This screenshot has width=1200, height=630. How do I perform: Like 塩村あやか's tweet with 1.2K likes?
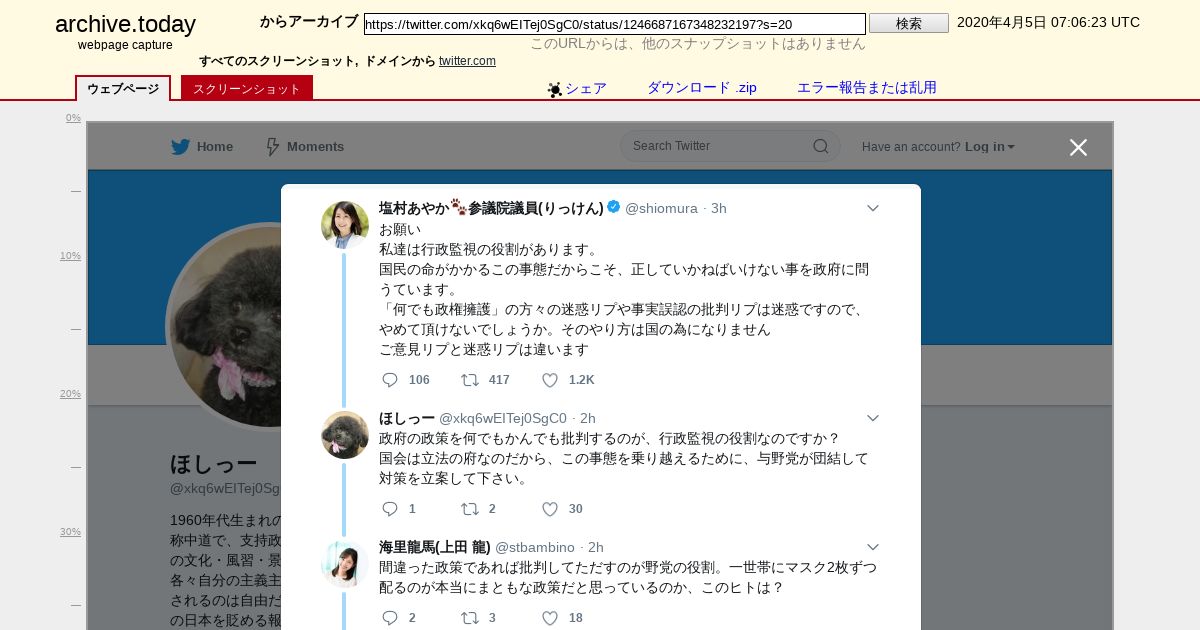point(549,380)
